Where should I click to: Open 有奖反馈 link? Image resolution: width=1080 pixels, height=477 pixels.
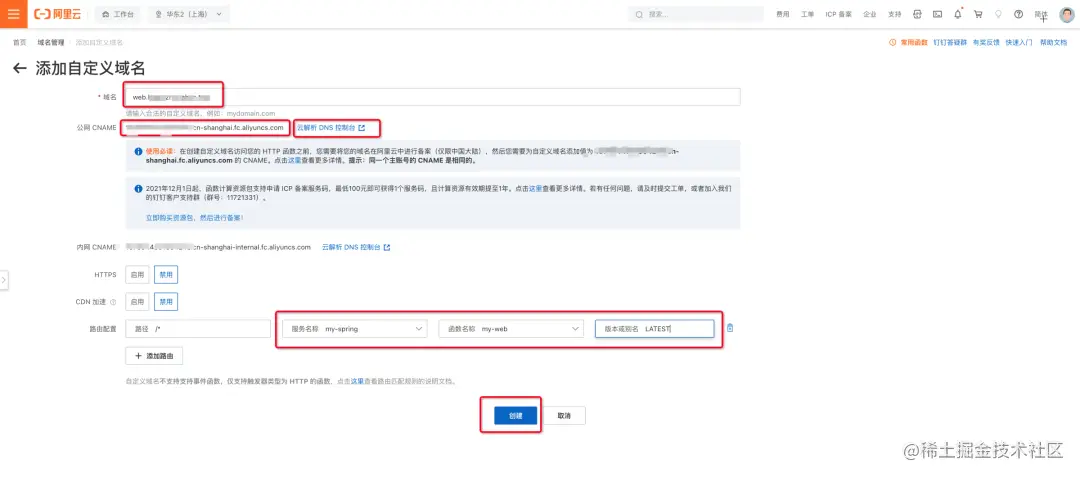[x=986, y=43]
